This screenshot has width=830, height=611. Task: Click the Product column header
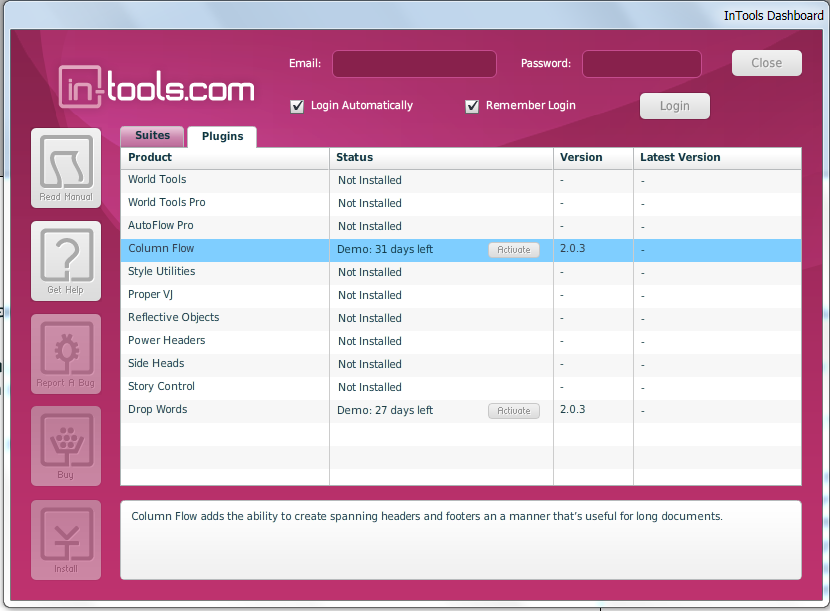225,158
